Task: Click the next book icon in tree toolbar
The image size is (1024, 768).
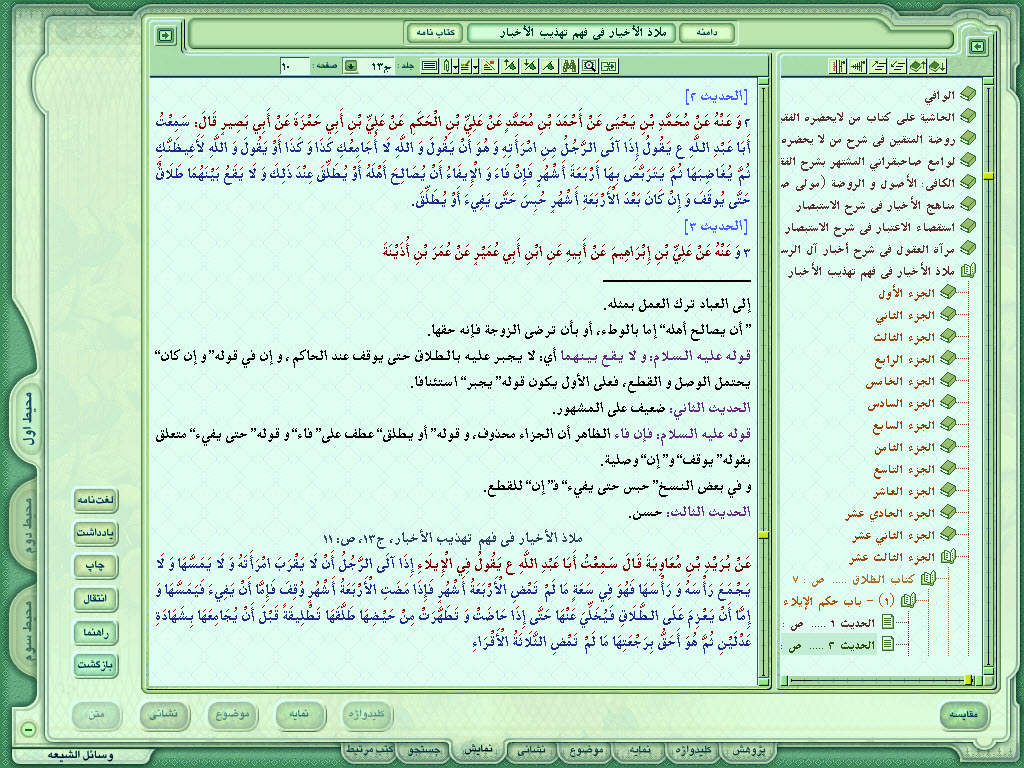Action: pyautogui.click(x=937, y=66)
